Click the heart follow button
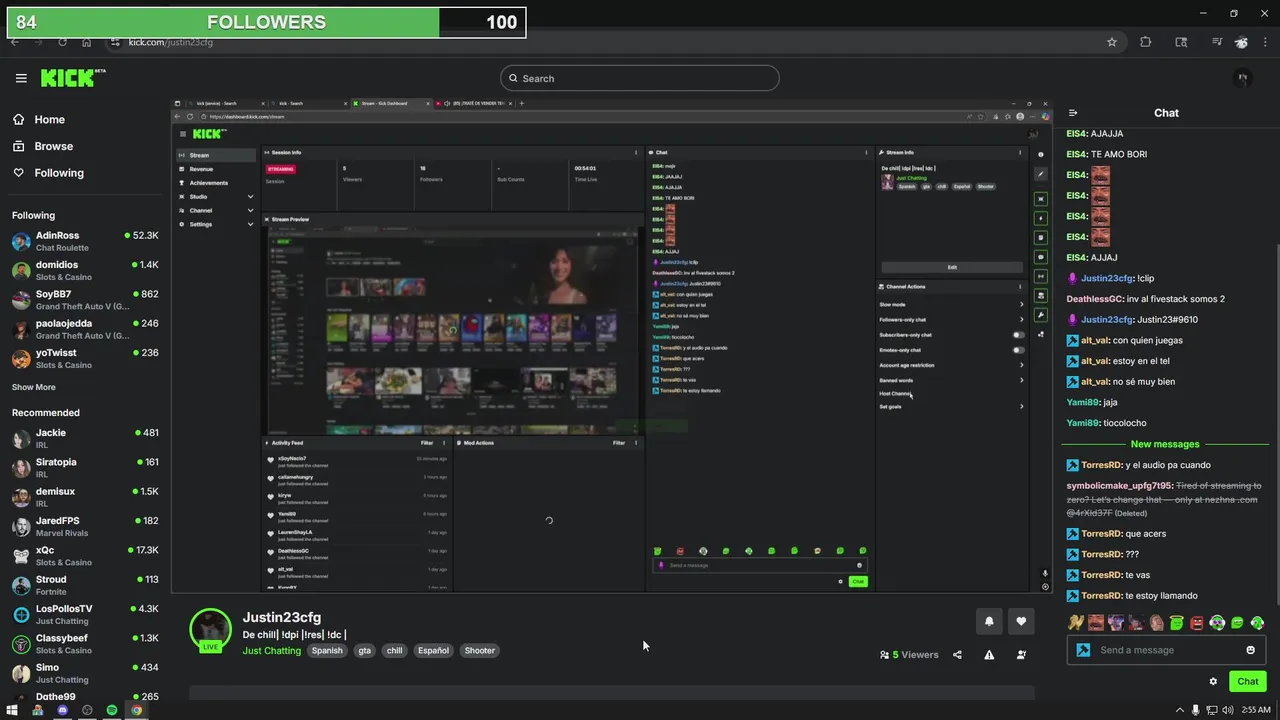 pyautogui.click(x=1021, y=621)
